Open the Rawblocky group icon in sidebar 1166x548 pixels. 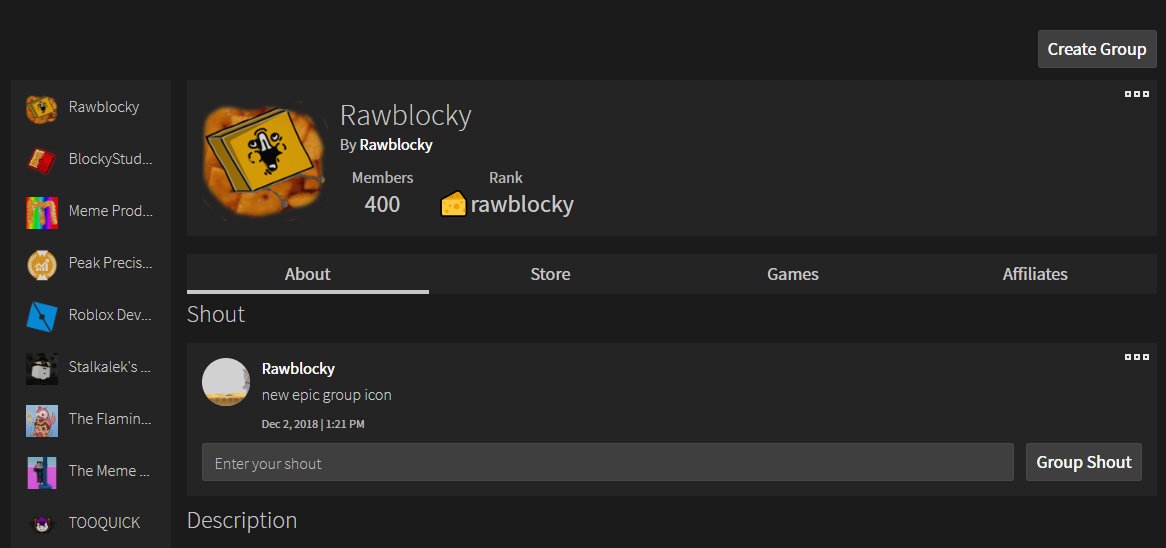click(42, 108)
